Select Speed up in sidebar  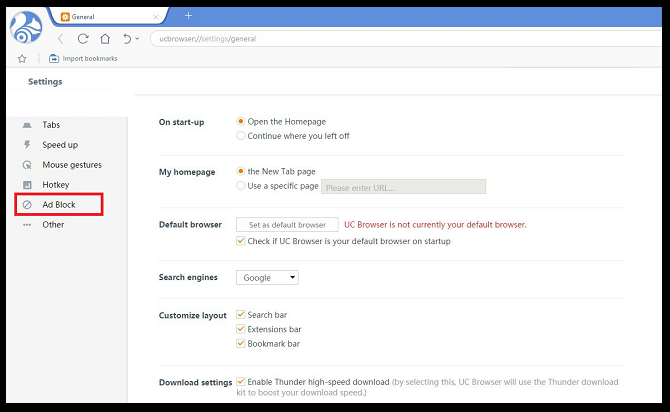click(59, 145)
